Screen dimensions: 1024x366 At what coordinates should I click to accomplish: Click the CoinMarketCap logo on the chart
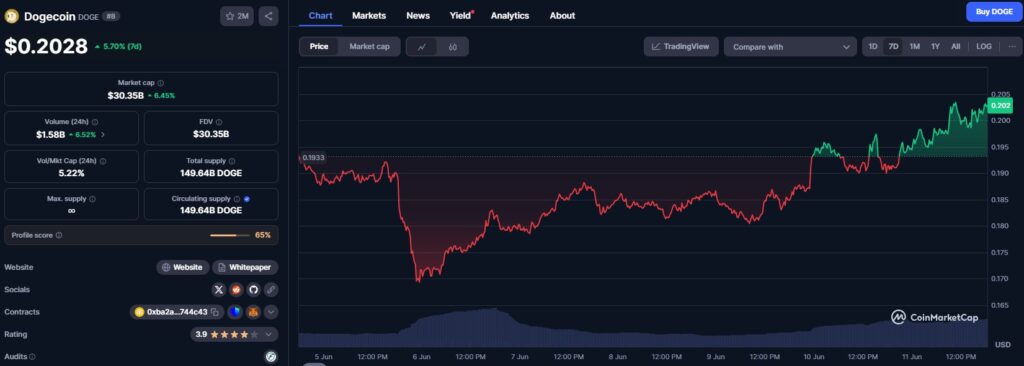935,317
